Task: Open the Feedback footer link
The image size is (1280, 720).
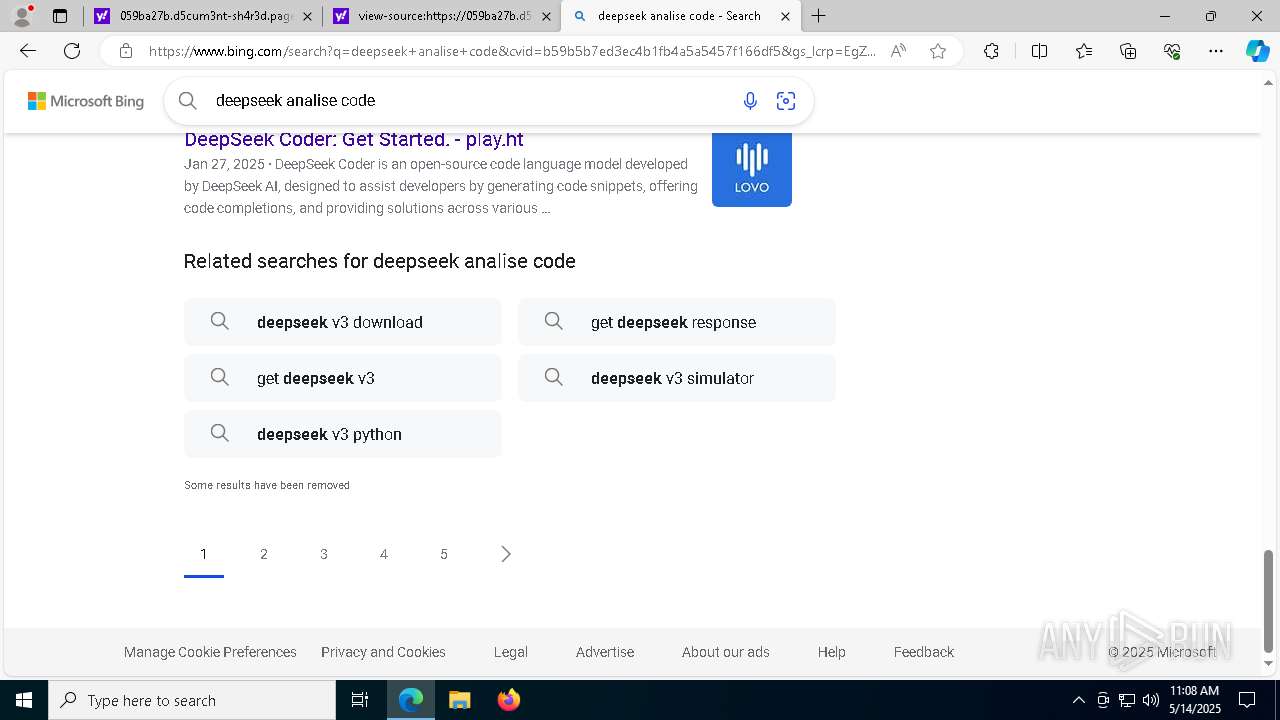Action: pos(924,652)
